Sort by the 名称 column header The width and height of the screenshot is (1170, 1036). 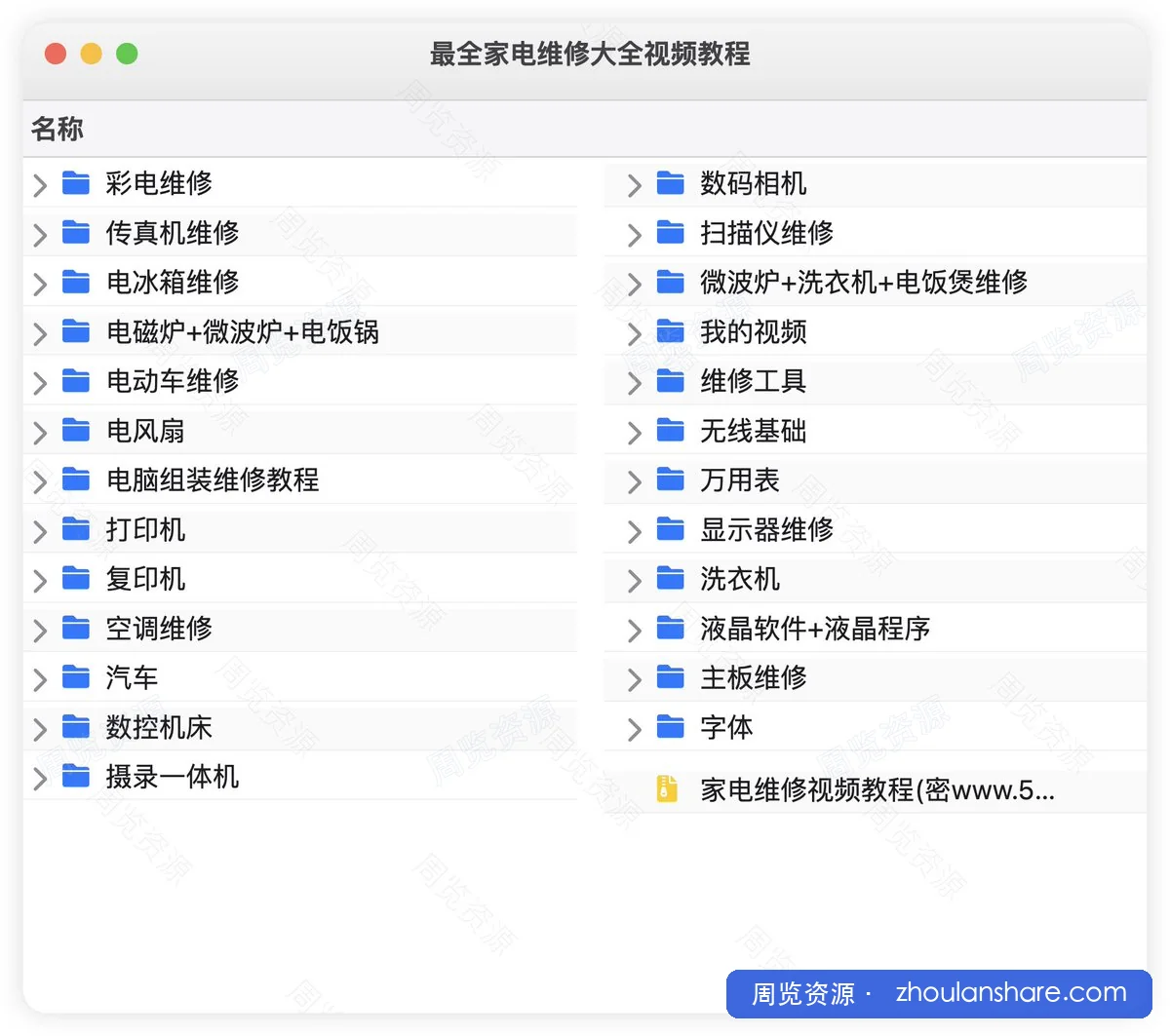(x=58, y=129)
